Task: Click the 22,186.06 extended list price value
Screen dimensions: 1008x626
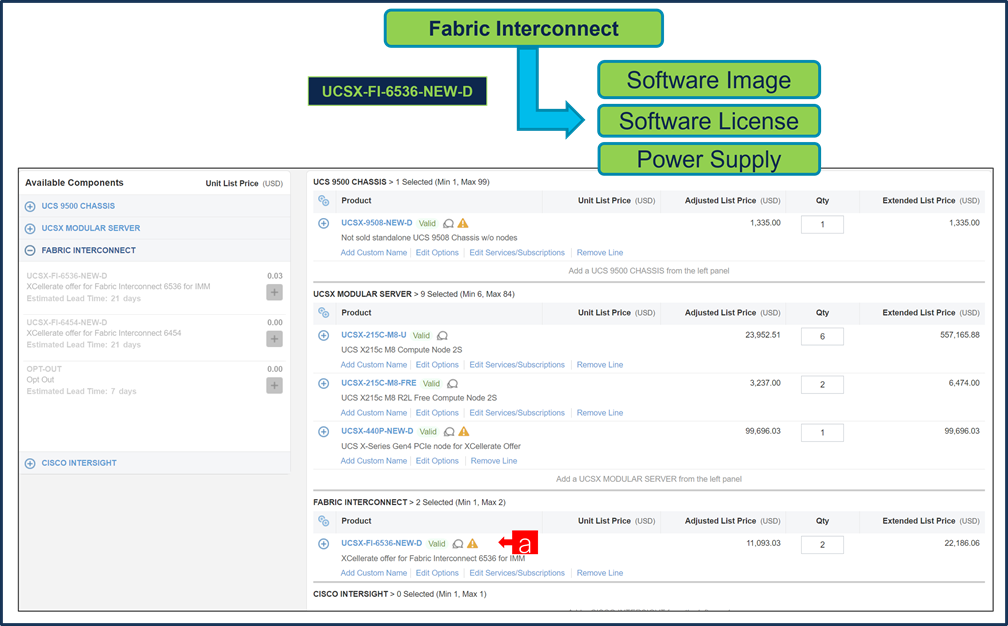Action: click(x=962, y=543)
